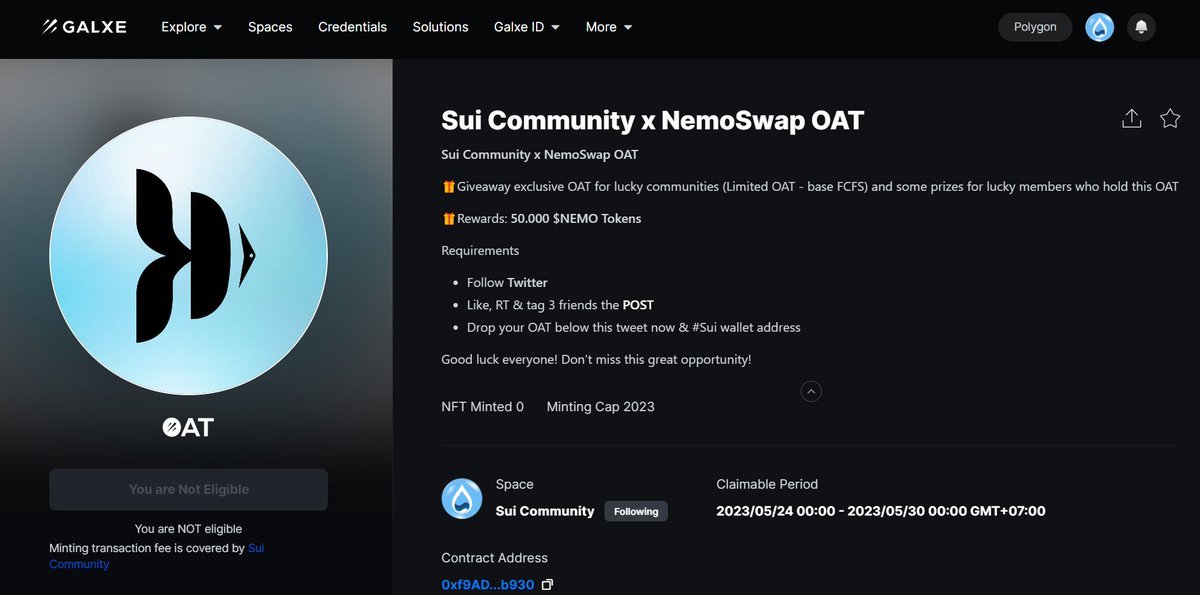The width and height of the screenshot is (1200, 595).
Task: Click the 'Good luck everyone!' line
Action: [596, 359]
